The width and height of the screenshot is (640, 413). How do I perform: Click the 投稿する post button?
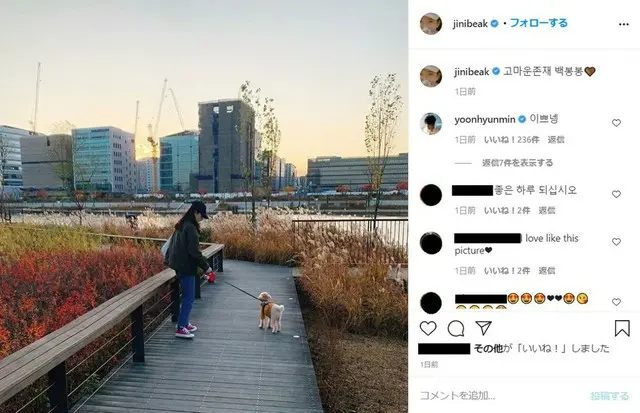[x=609, y=395]
